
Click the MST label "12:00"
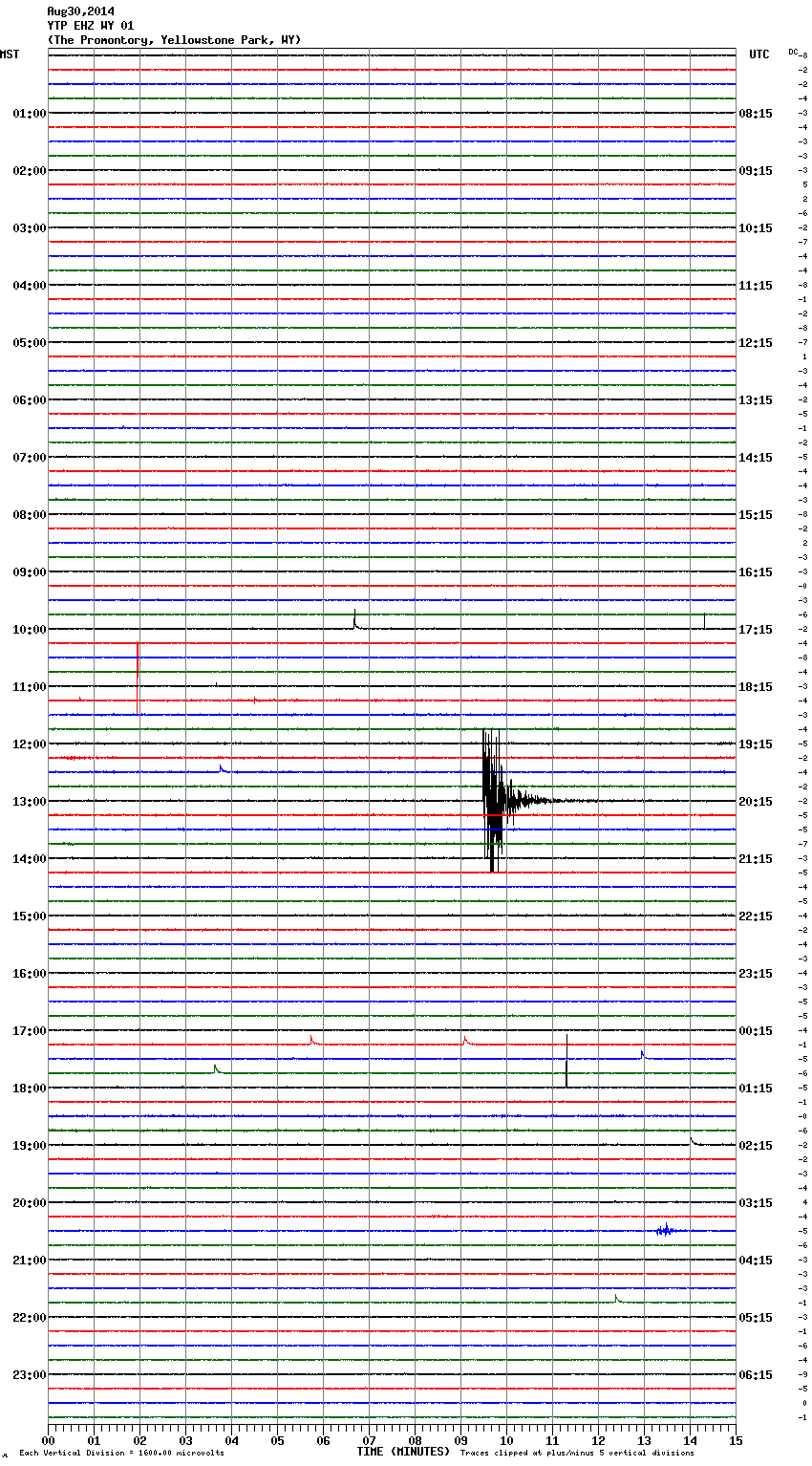point(30,744)
